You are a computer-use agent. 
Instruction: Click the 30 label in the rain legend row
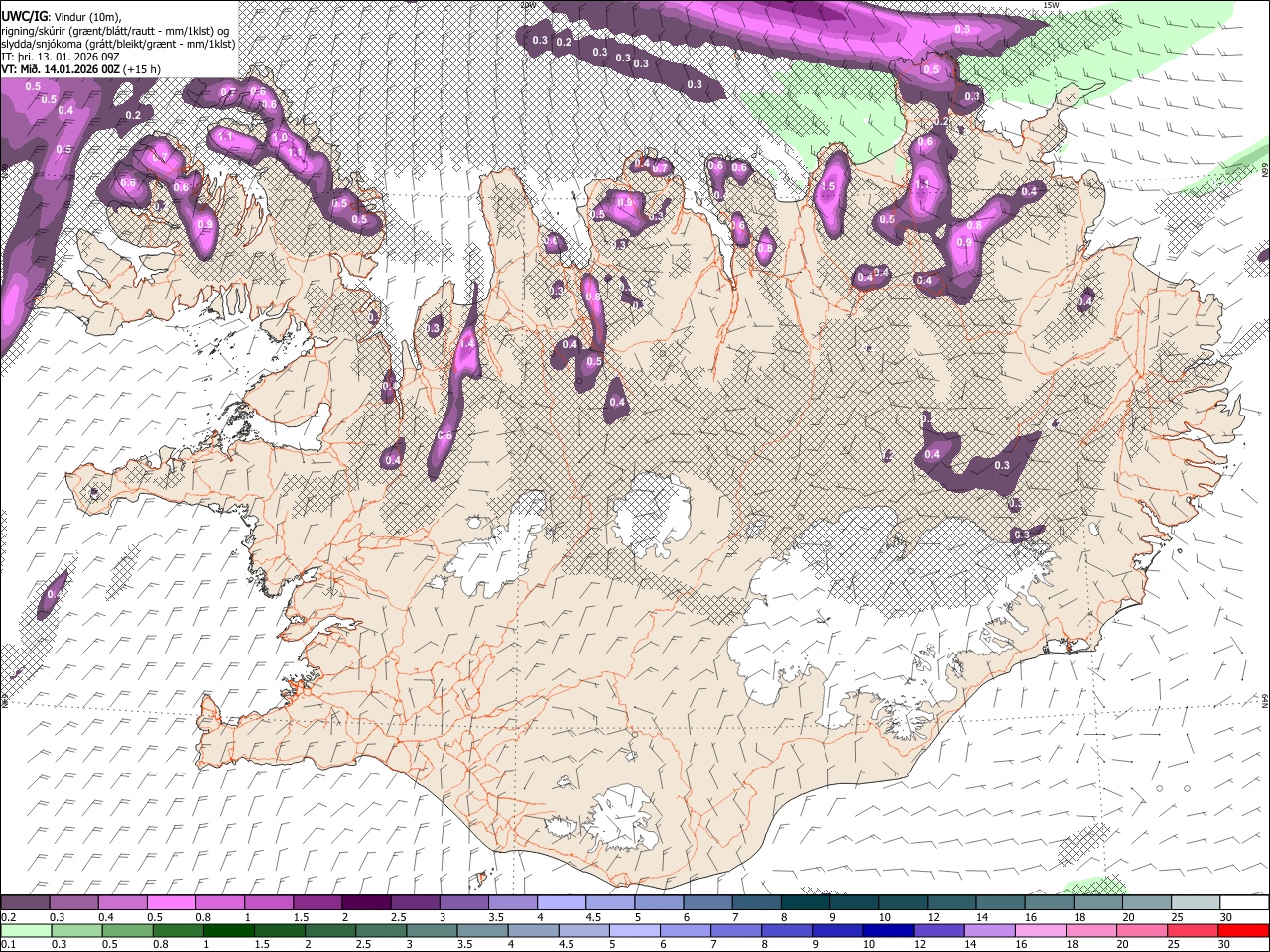coord(1226,944)
